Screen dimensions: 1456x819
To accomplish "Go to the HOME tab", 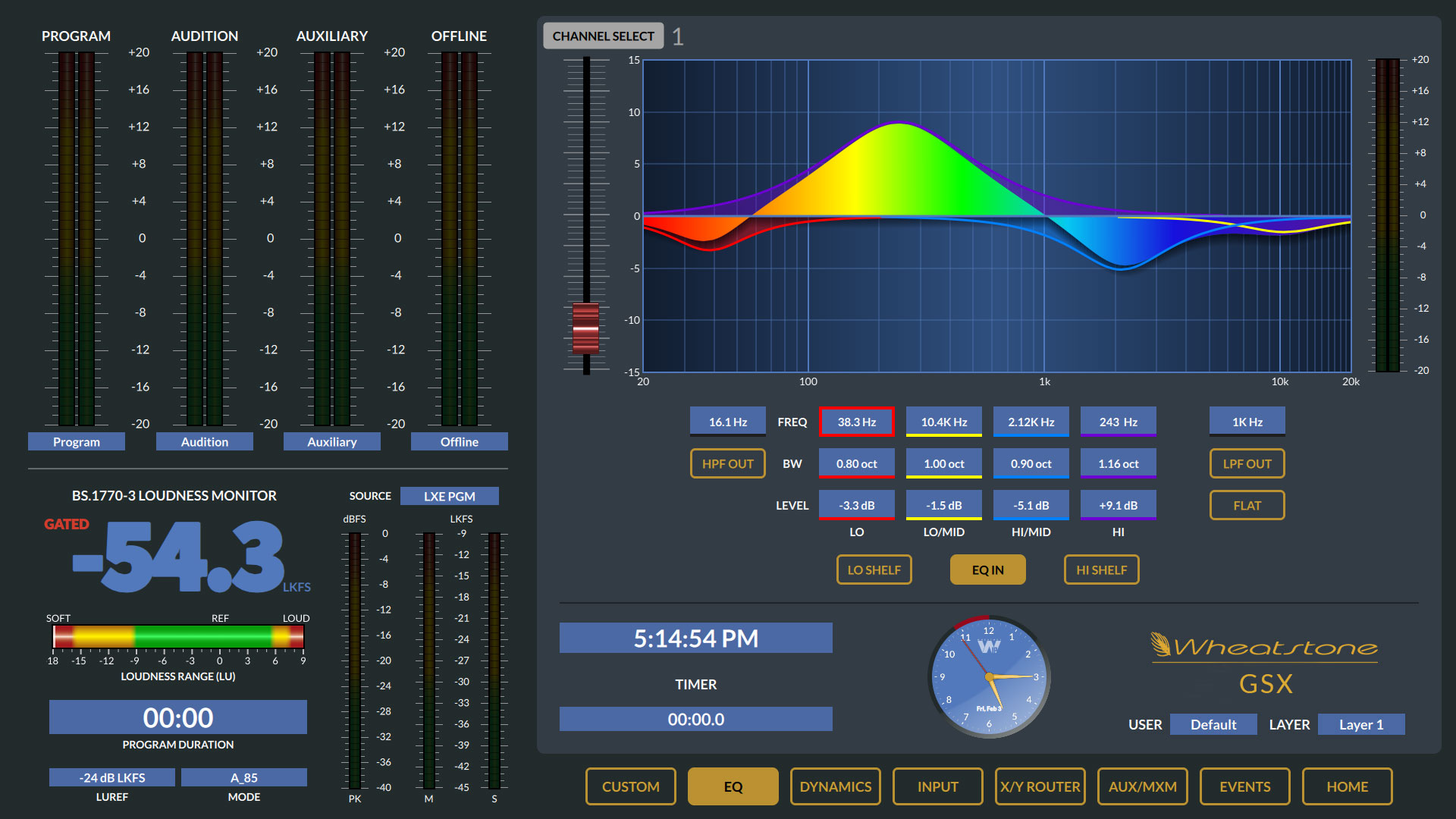I will 1347,786.
